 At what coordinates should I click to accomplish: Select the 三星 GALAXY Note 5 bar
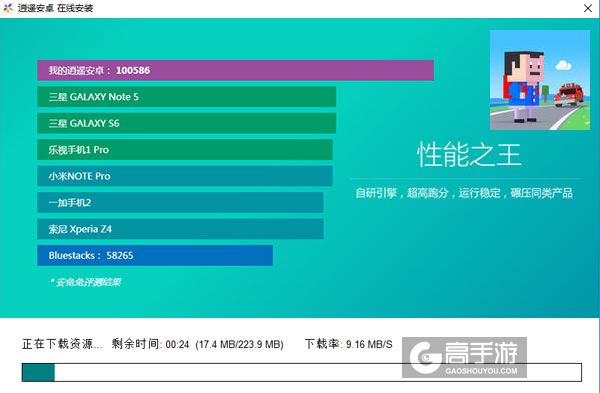coord(187,97)
